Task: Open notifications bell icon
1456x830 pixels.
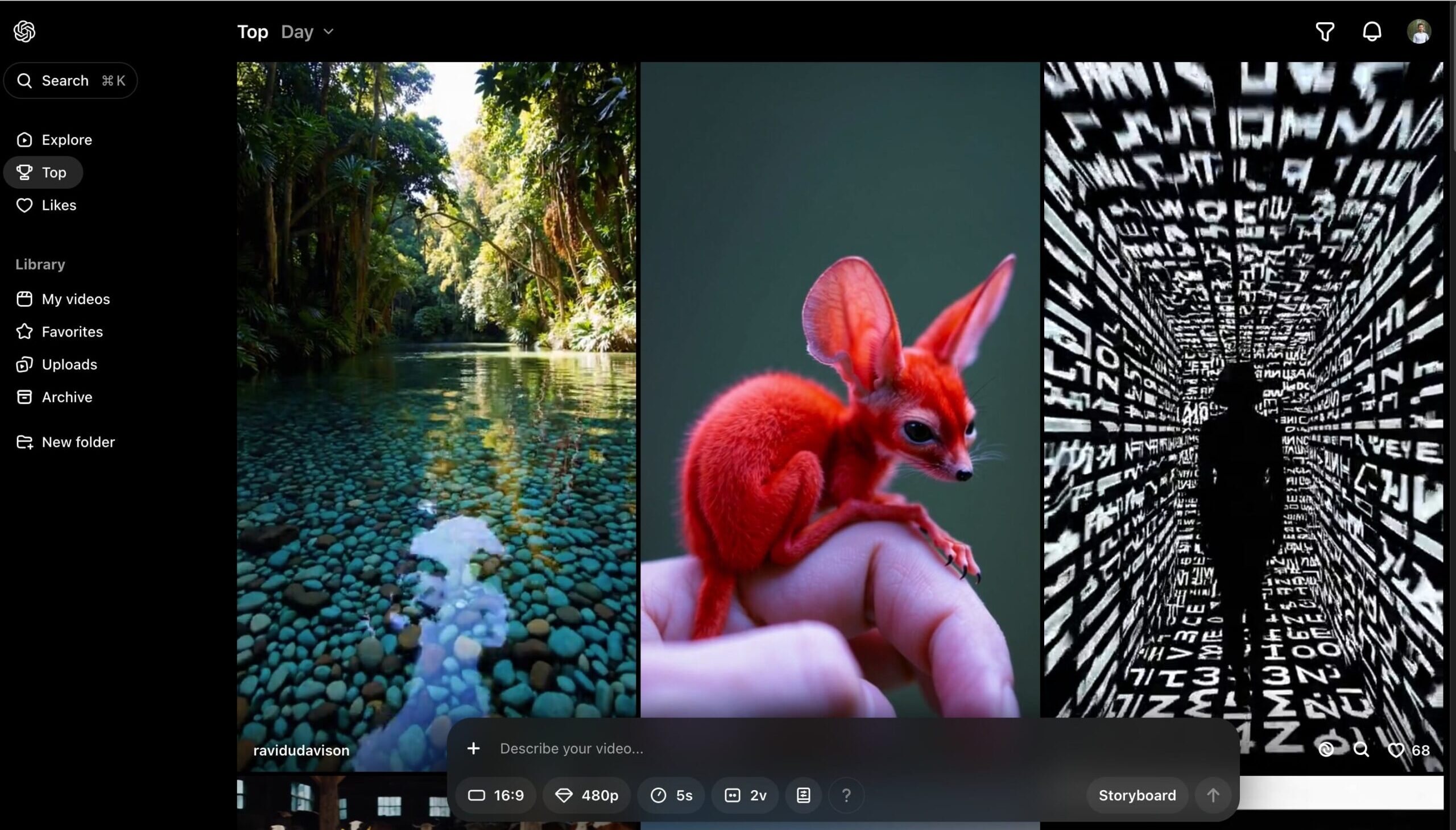Action: [x=1372, y=31]
